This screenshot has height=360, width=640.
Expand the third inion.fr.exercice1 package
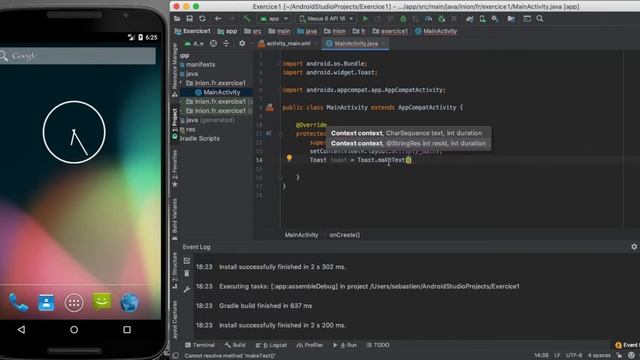click(x=181, y=111)
